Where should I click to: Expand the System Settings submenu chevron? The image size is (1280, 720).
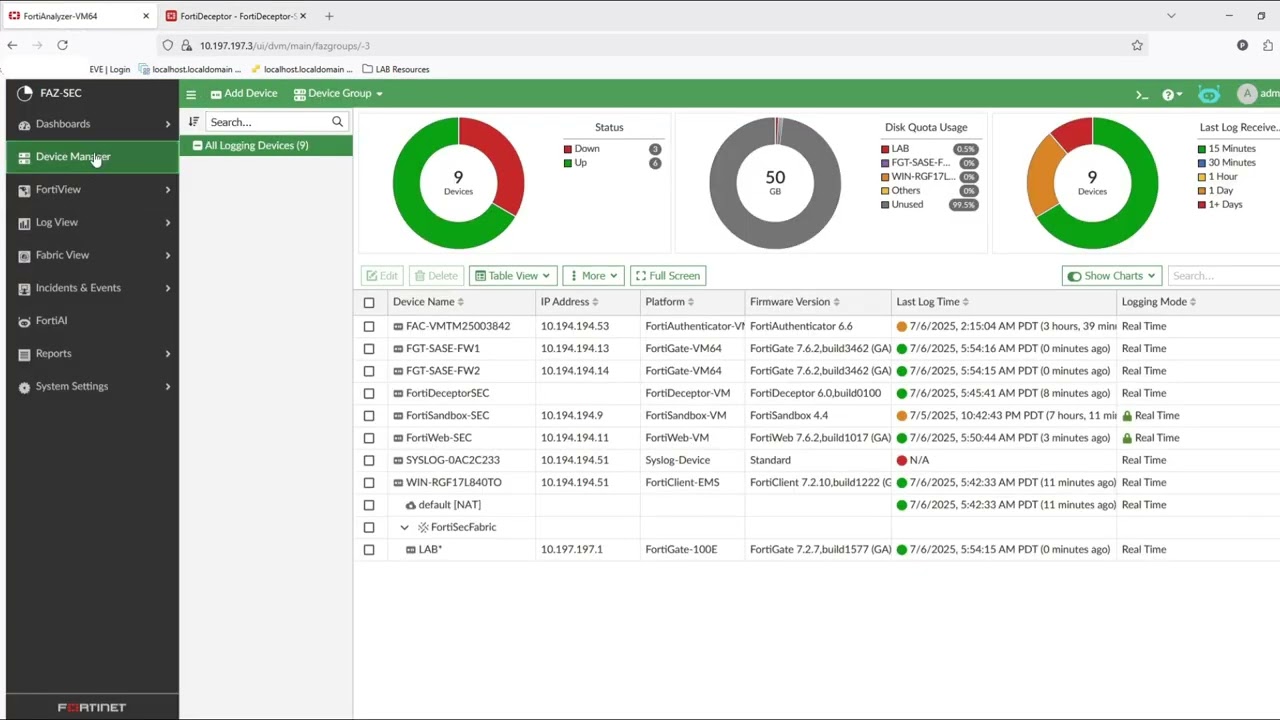[x=168, y=387]
